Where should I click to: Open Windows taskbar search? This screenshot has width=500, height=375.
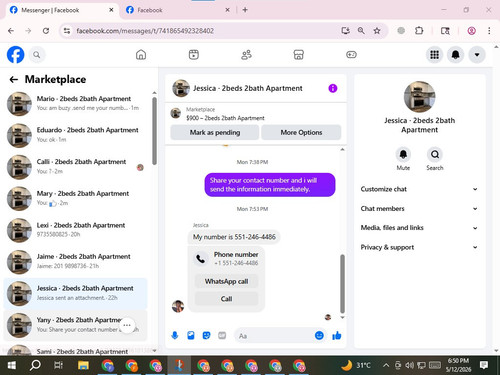[35, 365]
